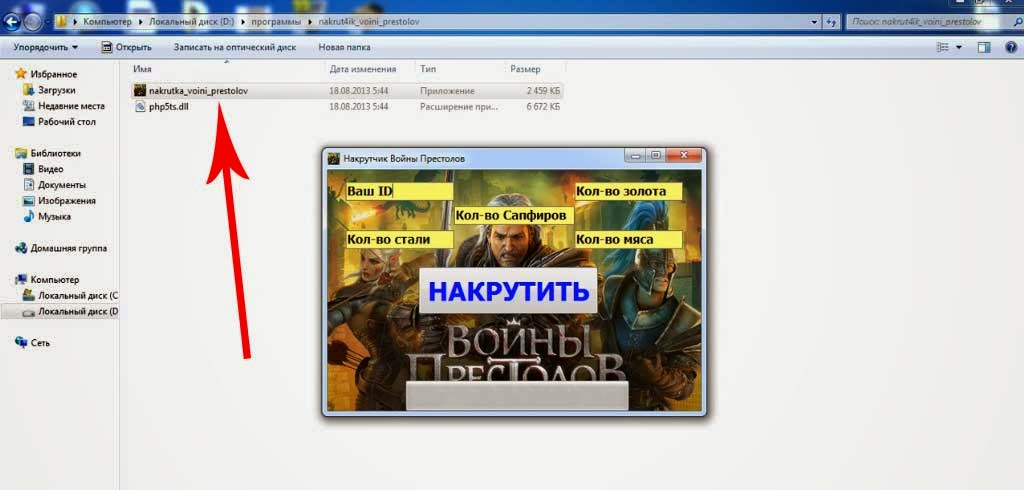This screenshot has width=1024, height=490.
Task: Open Недавние места in the sidebar
Action: point(71,106)
